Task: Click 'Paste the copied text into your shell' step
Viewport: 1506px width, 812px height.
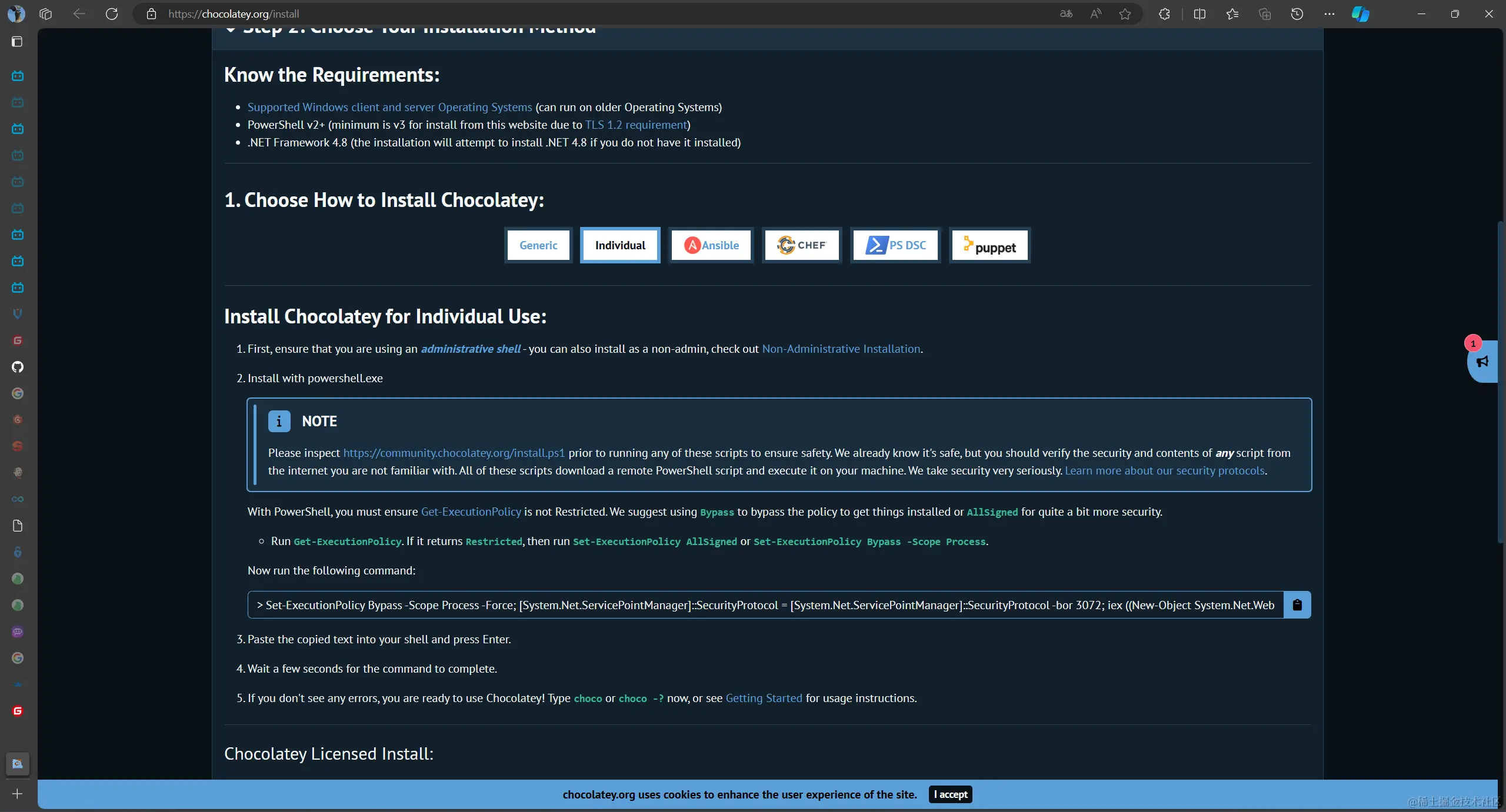Action: point(379,639)
